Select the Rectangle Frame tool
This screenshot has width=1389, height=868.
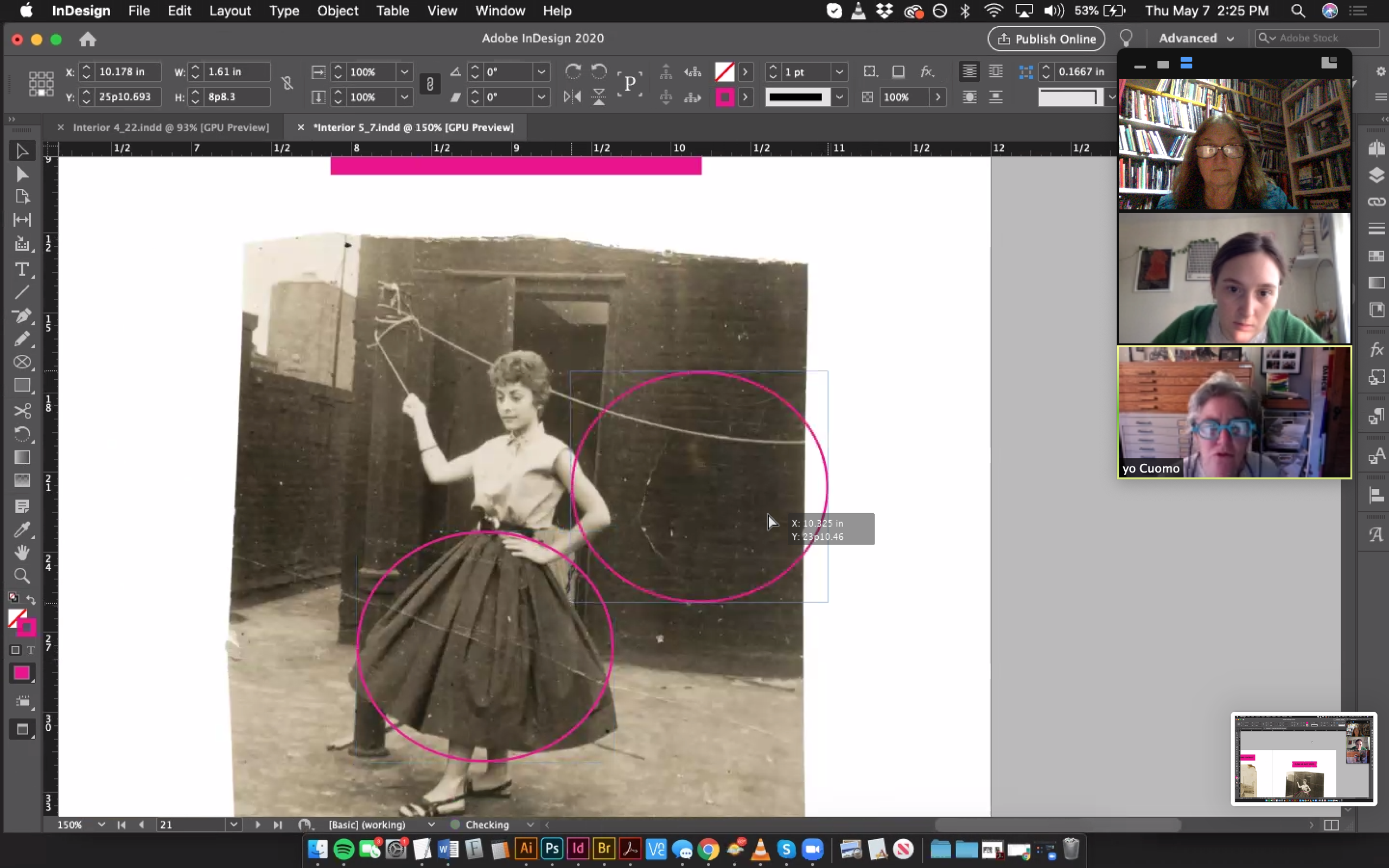coord(22,362)
